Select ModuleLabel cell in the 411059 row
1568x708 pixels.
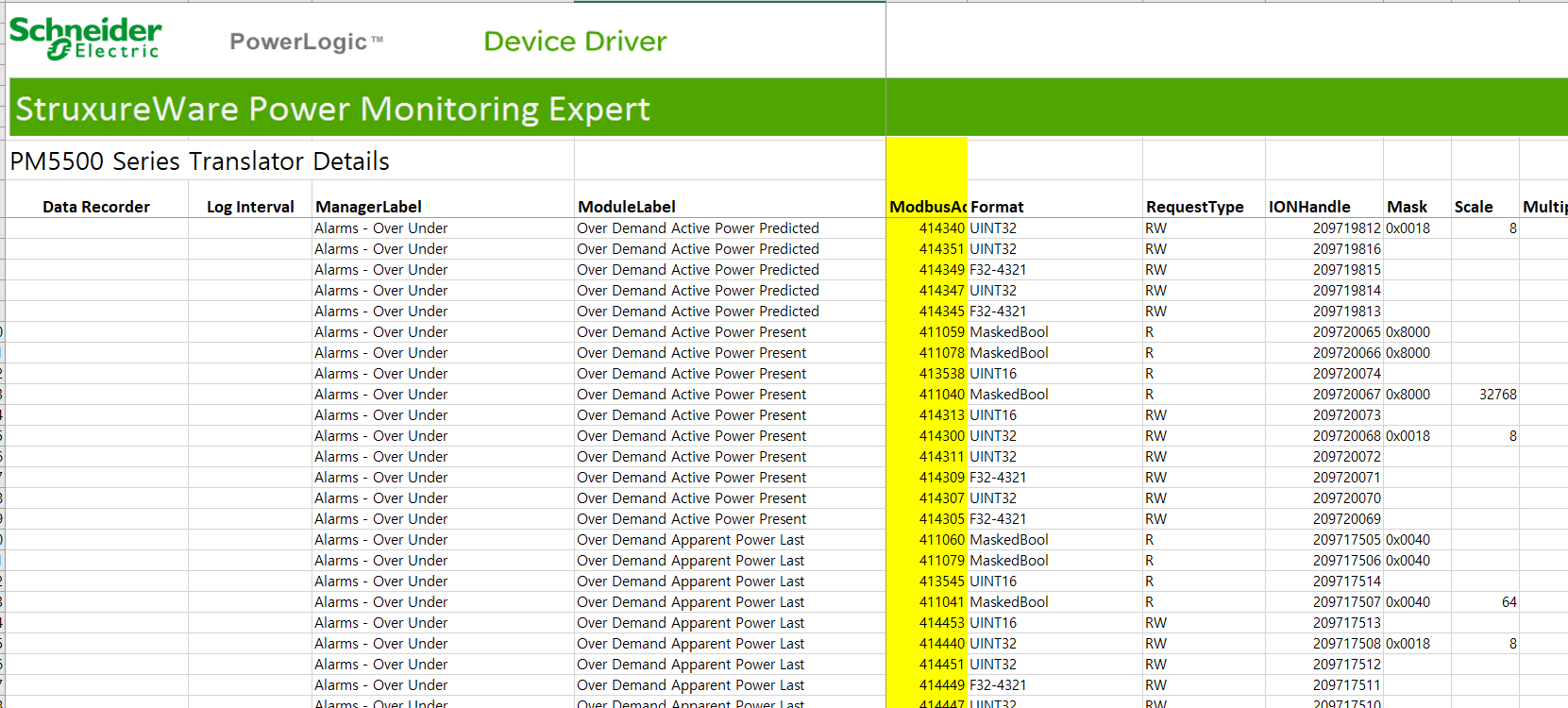tap(730, 332)
